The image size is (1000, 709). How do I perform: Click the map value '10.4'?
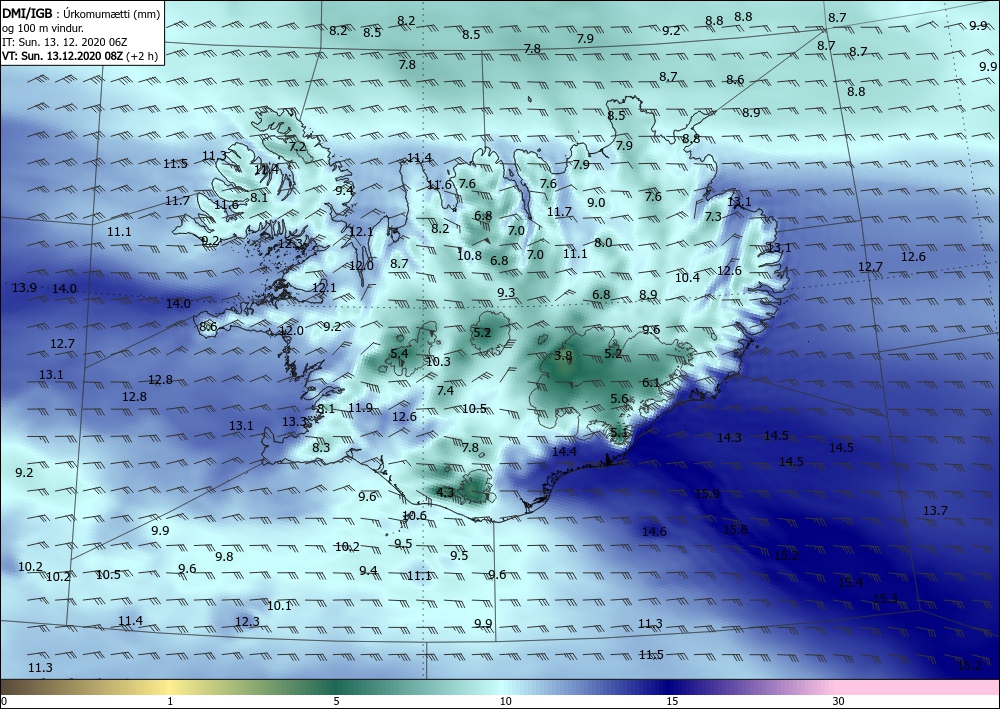click(x=688, y=277)
